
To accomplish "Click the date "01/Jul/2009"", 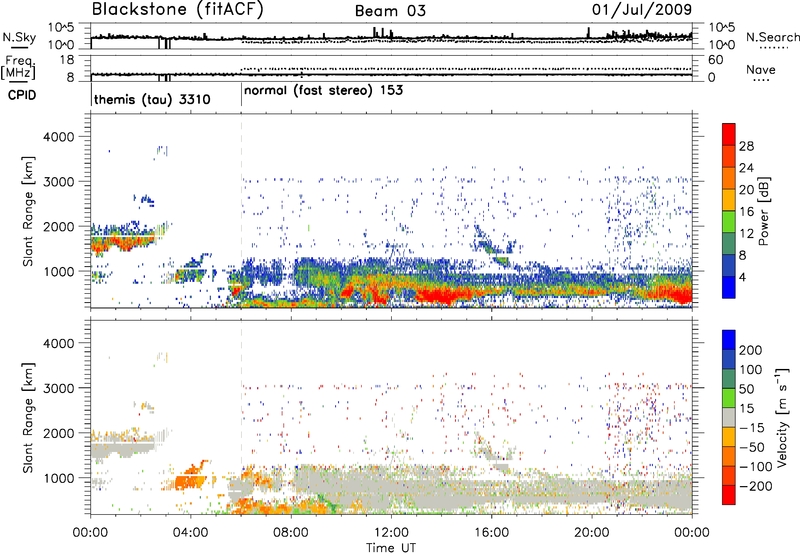I will coord(642,9).
